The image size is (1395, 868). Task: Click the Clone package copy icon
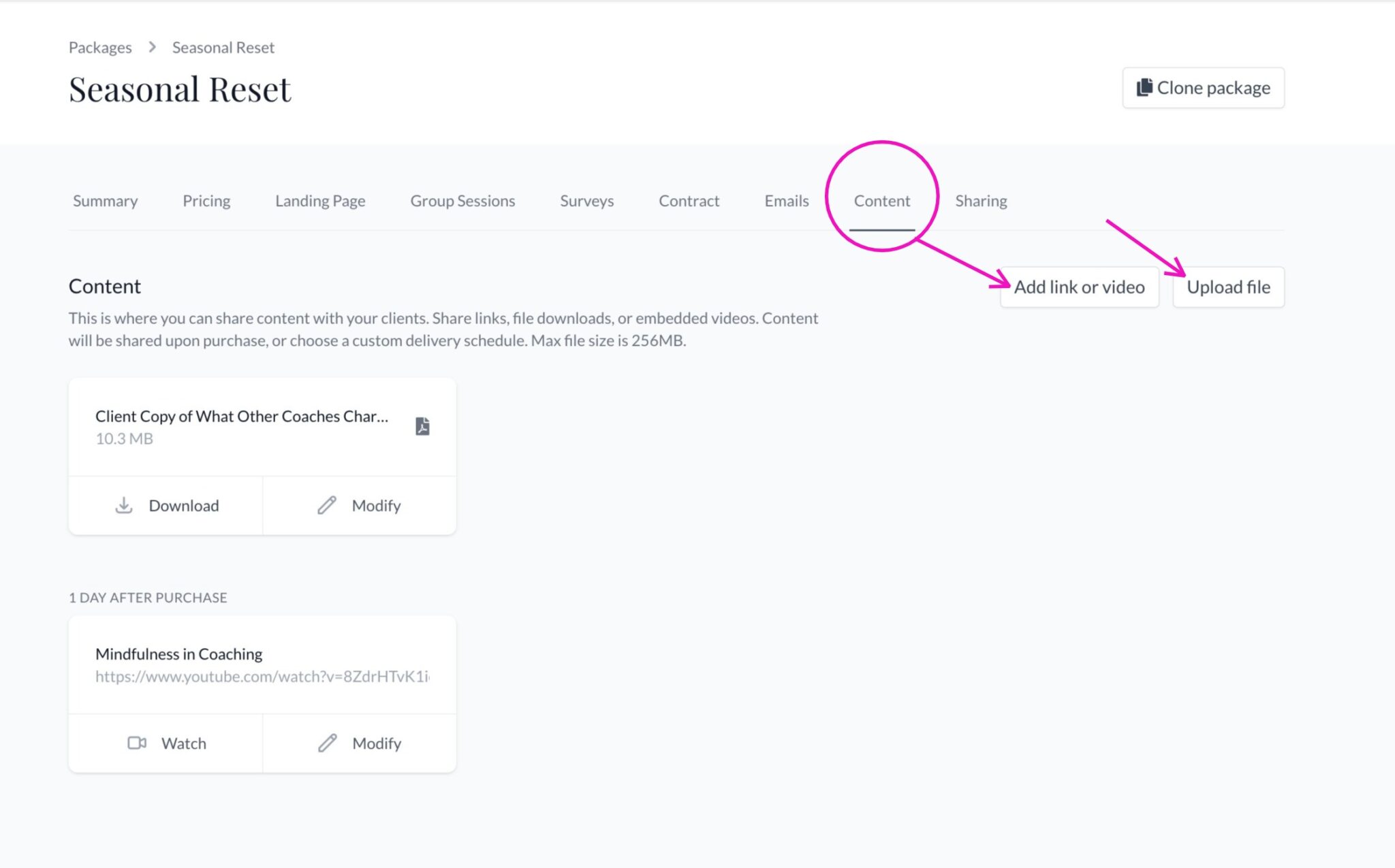pos(1144,87)
